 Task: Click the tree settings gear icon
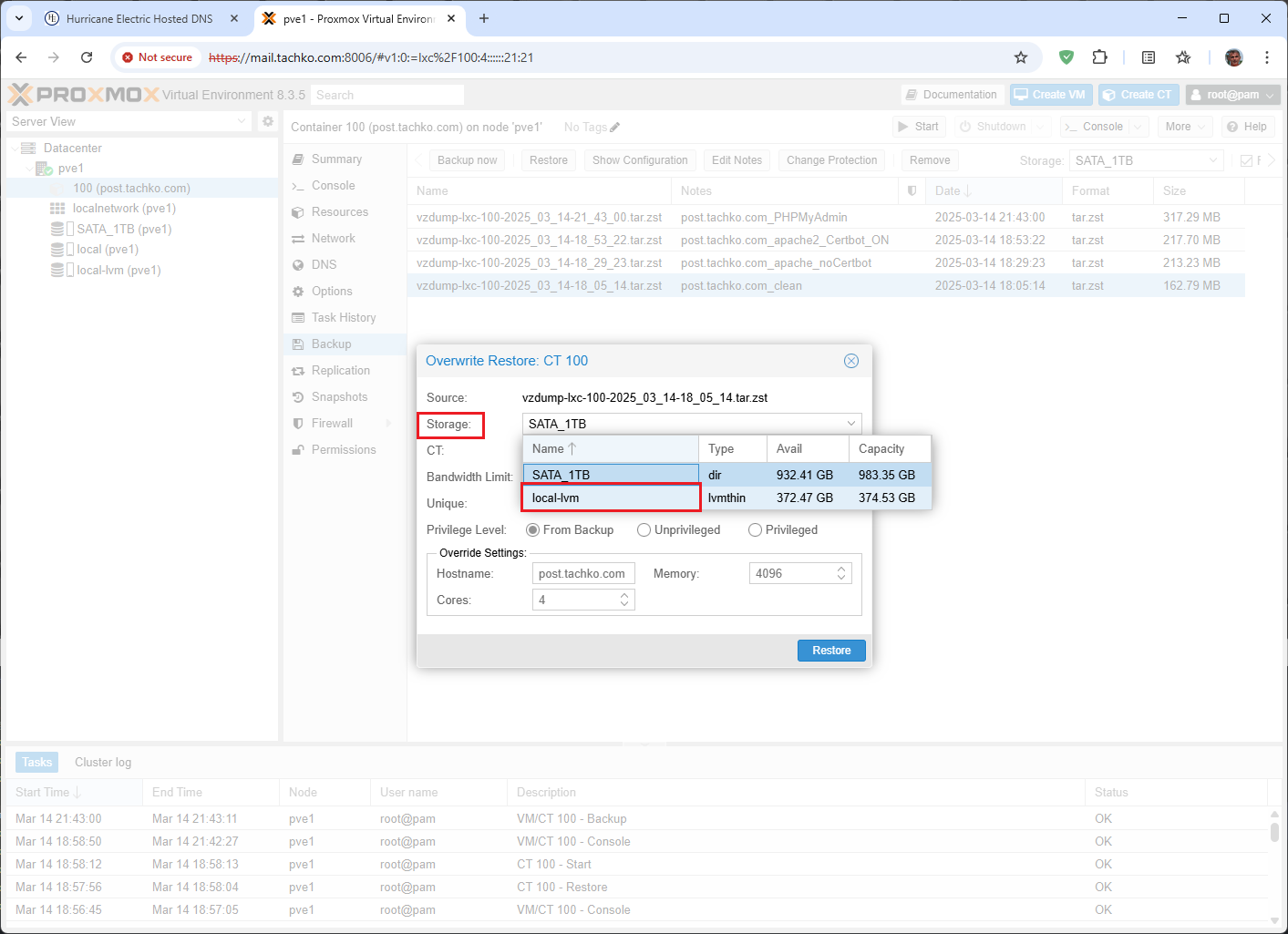[x=267, y=121]
